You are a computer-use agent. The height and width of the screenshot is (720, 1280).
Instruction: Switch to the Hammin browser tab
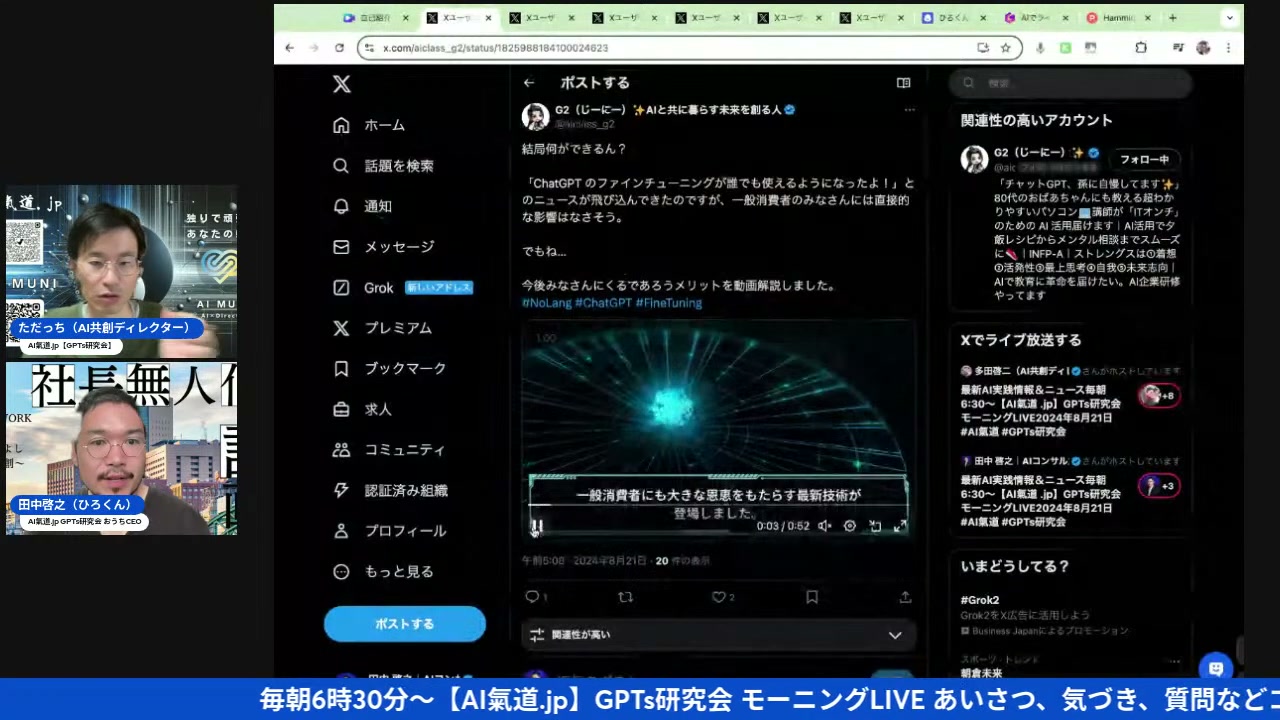1120,18
